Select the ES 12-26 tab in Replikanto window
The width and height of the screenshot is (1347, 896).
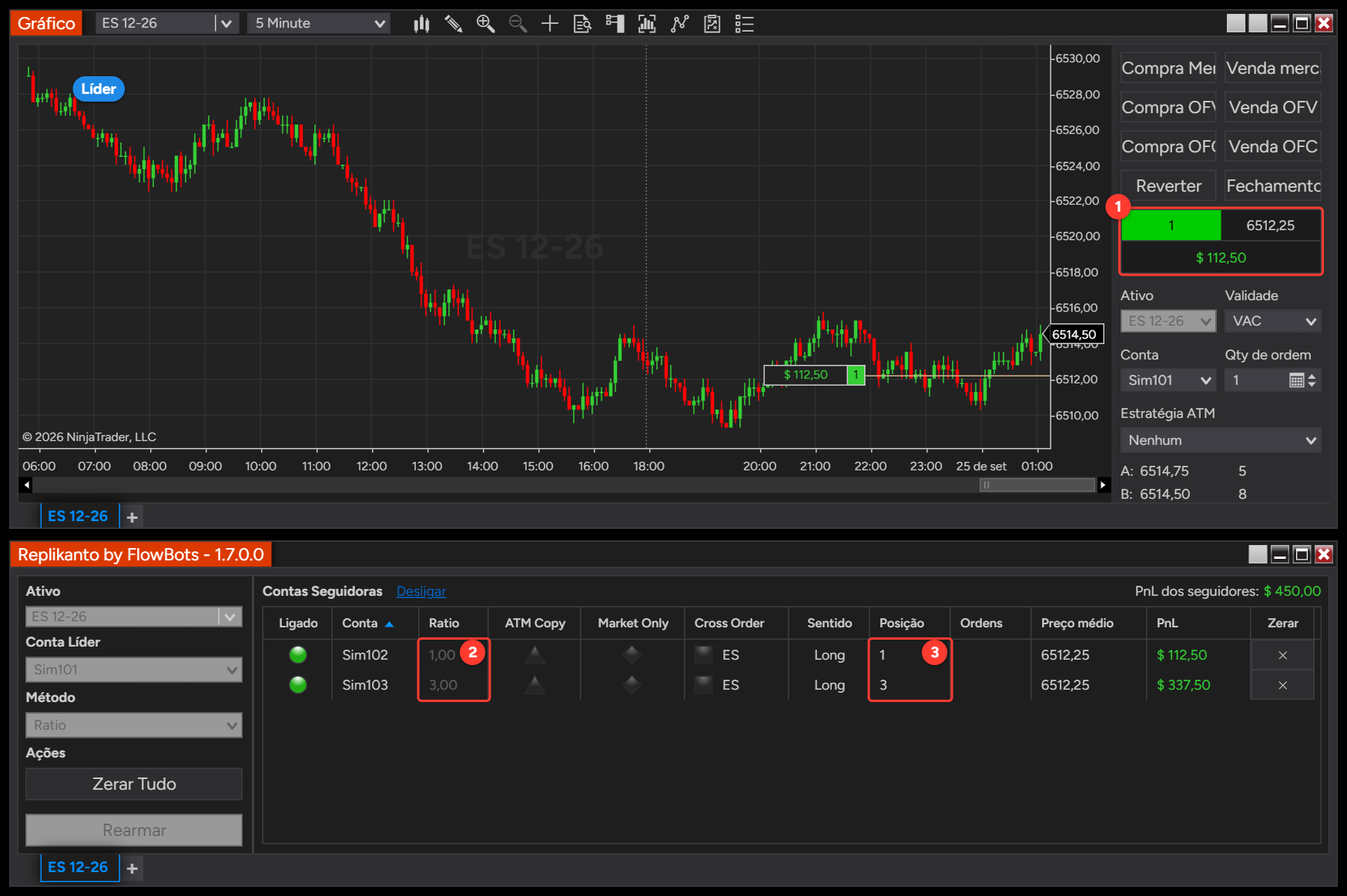[x=79, y=868]
